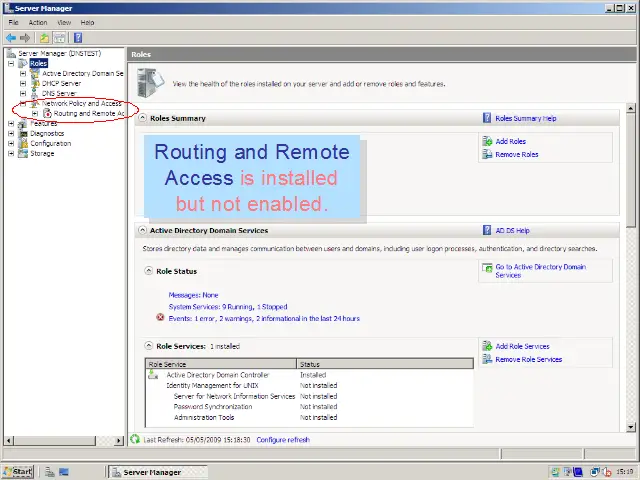
Task: Click the Remove Roles icon
Action: click(x=487, y=154)
